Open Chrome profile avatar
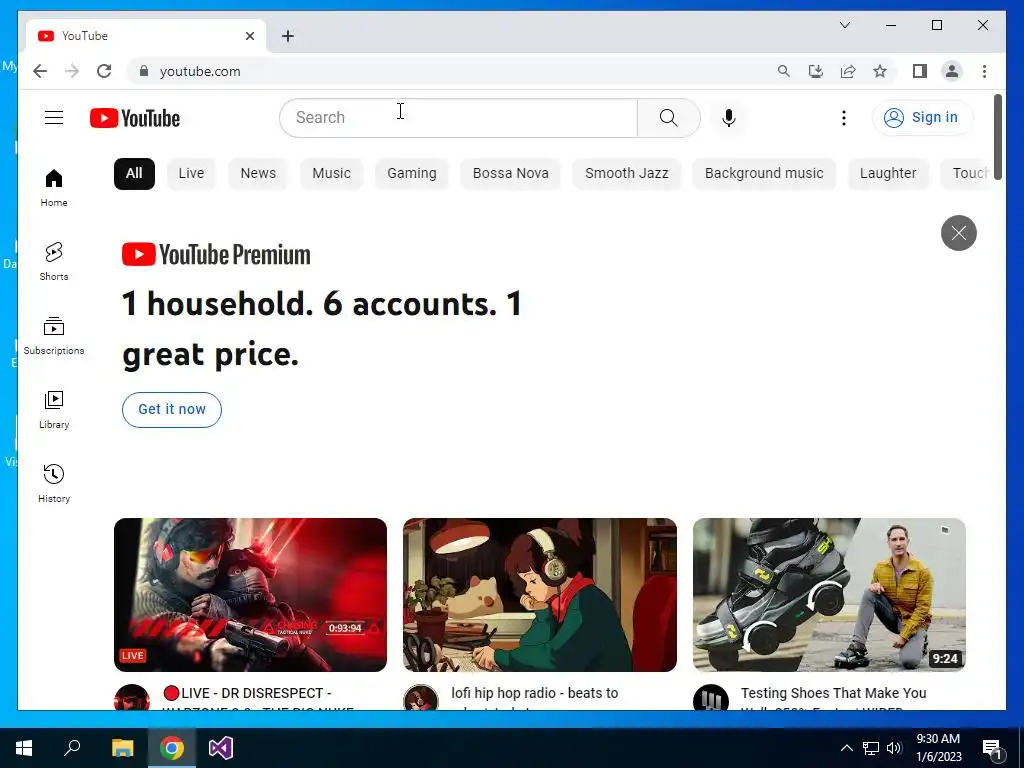Viewport: 1024px width, 768px height. click(952, 71)
